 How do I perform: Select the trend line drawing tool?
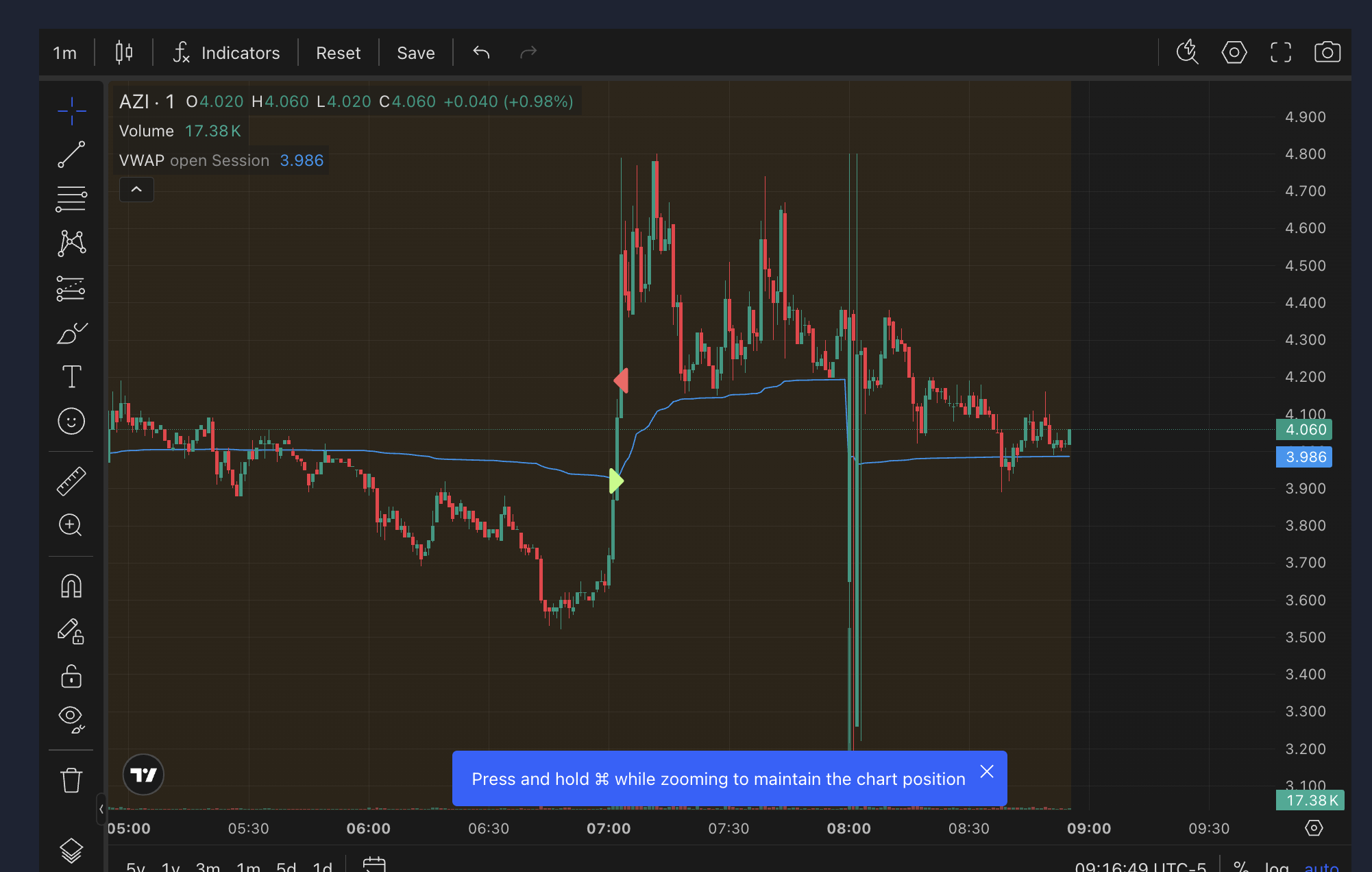click(71, 154)
